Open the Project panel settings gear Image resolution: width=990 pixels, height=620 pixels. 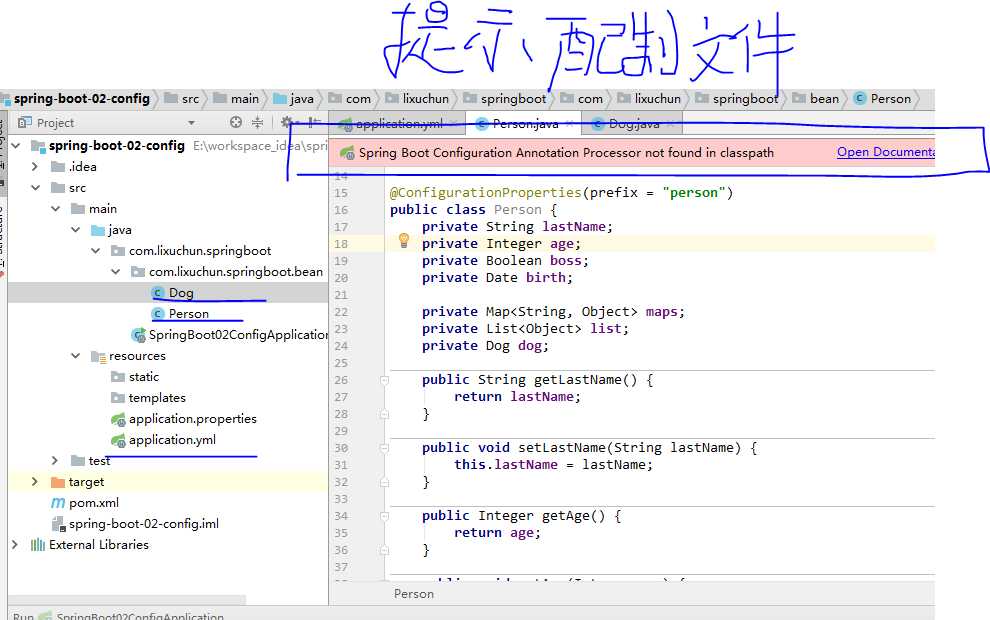point(287,122)
